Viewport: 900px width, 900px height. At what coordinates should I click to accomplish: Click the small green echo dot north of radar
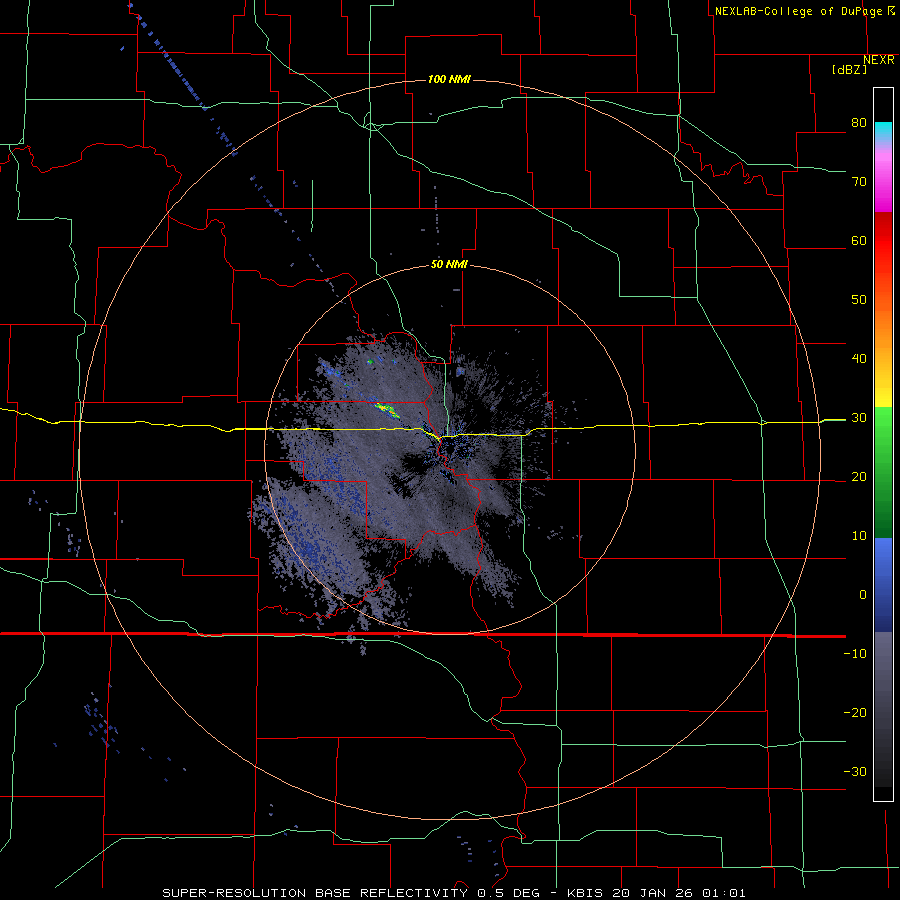(370, 362)
